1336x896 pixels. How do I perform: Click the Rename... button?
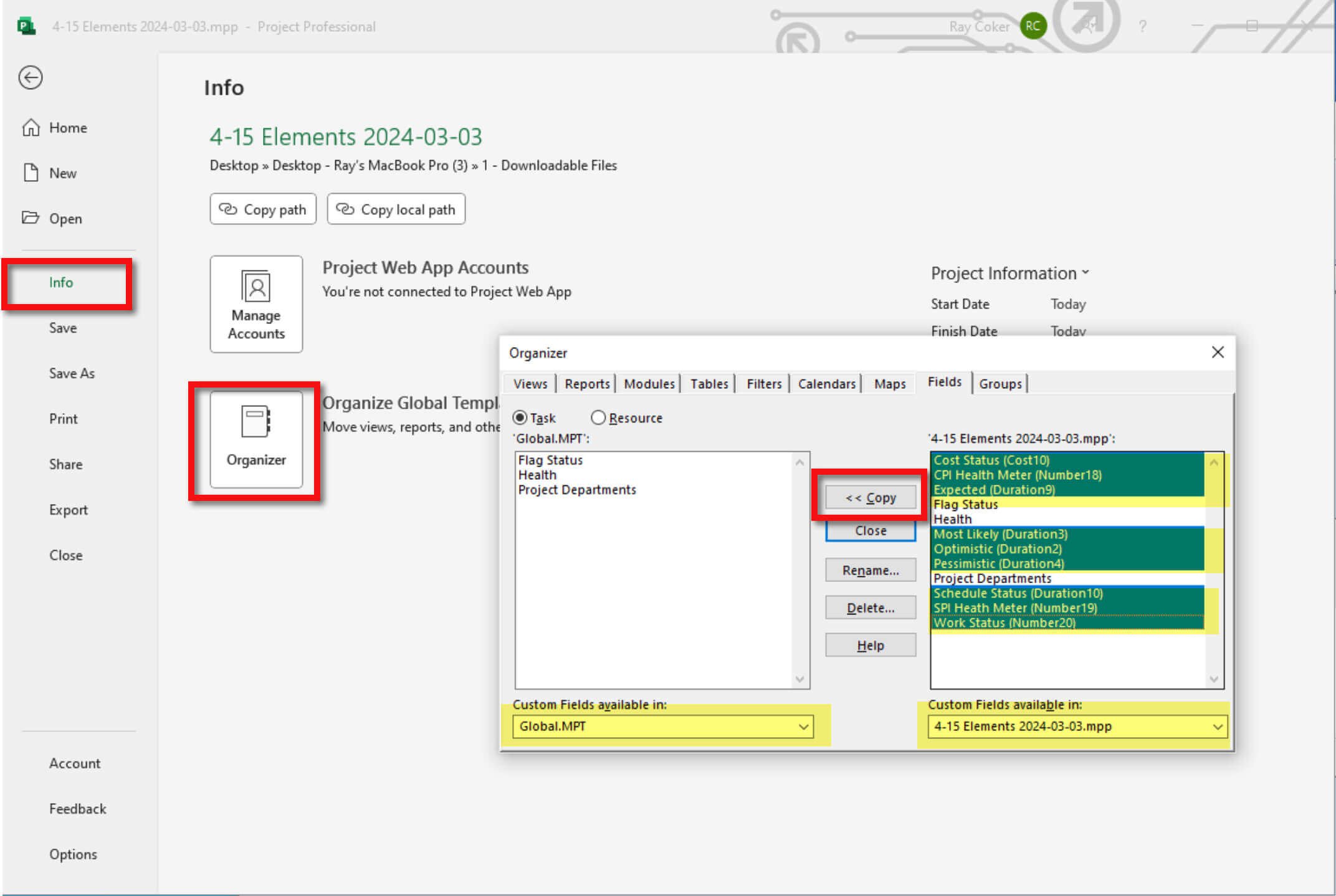pyautogui.click(x=871, y=570)
